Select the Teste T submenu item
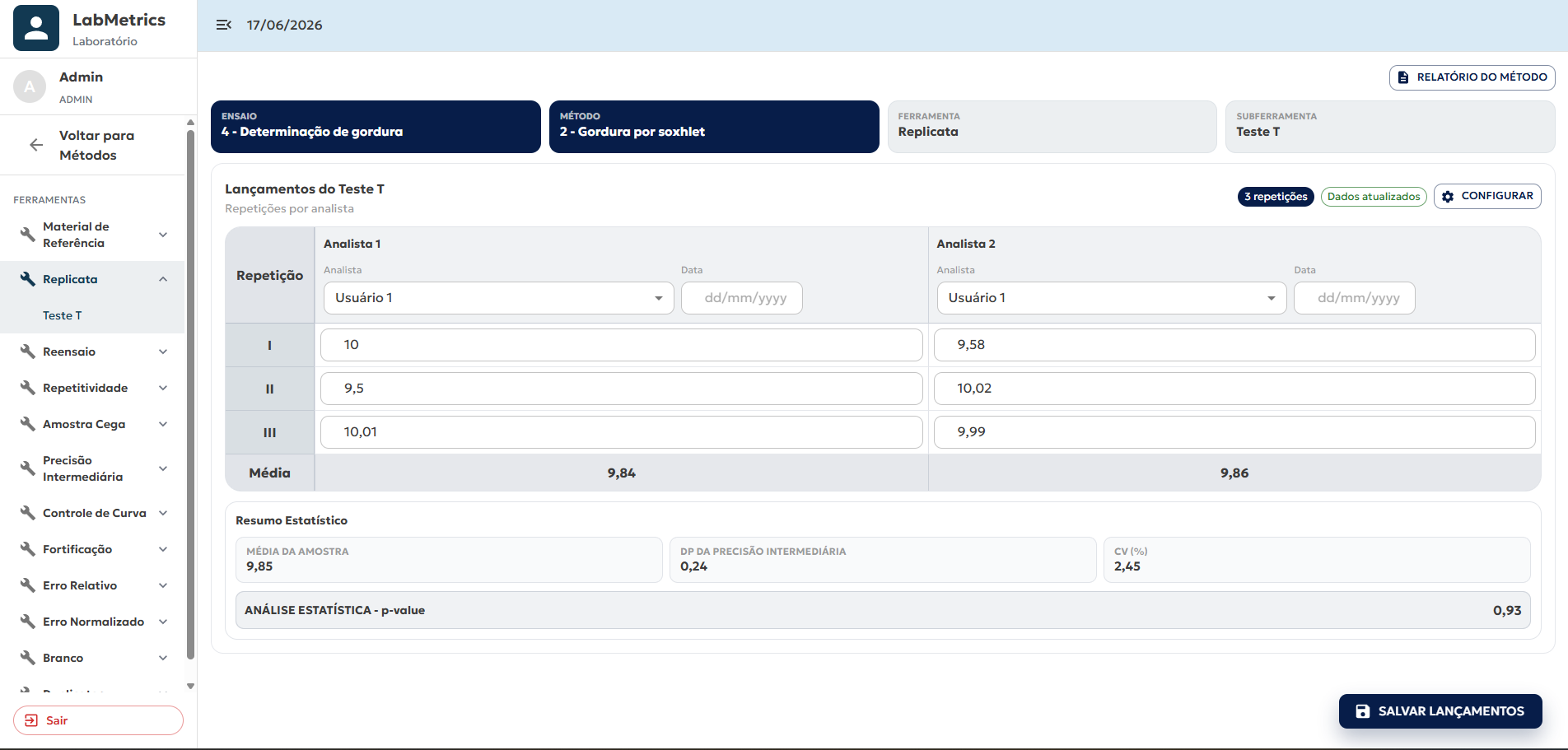This screenshot has width=1568, height=750. click(x=93, y=315)
